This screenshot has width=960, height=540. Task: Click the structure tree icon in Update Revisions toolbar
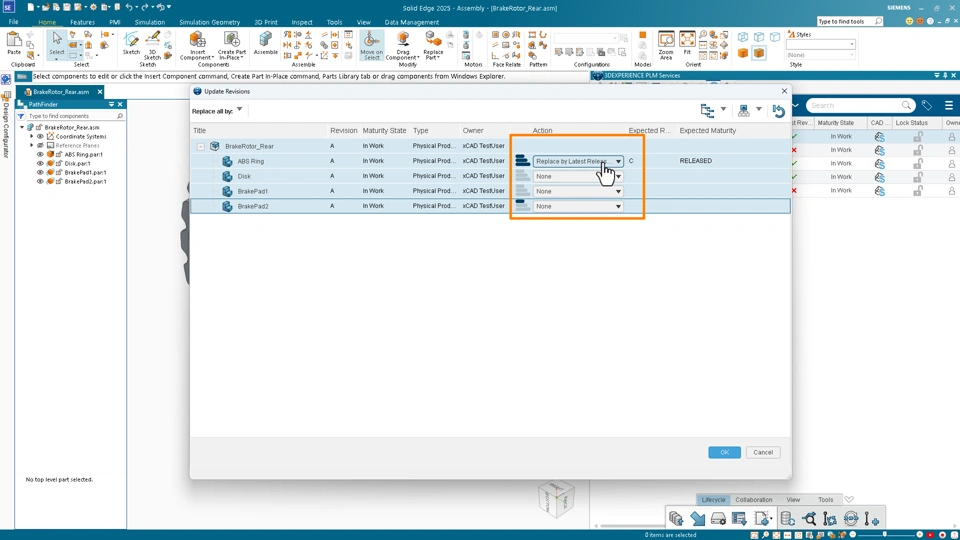pos(708,110)
